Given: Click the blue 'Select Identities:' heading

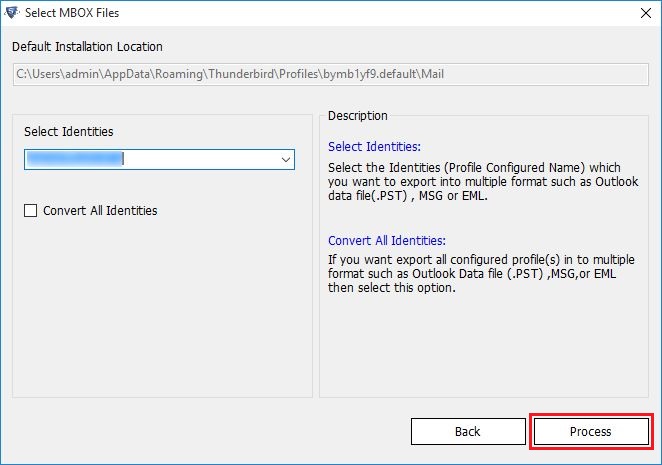Looking at the screenshot, I should 374,146.
